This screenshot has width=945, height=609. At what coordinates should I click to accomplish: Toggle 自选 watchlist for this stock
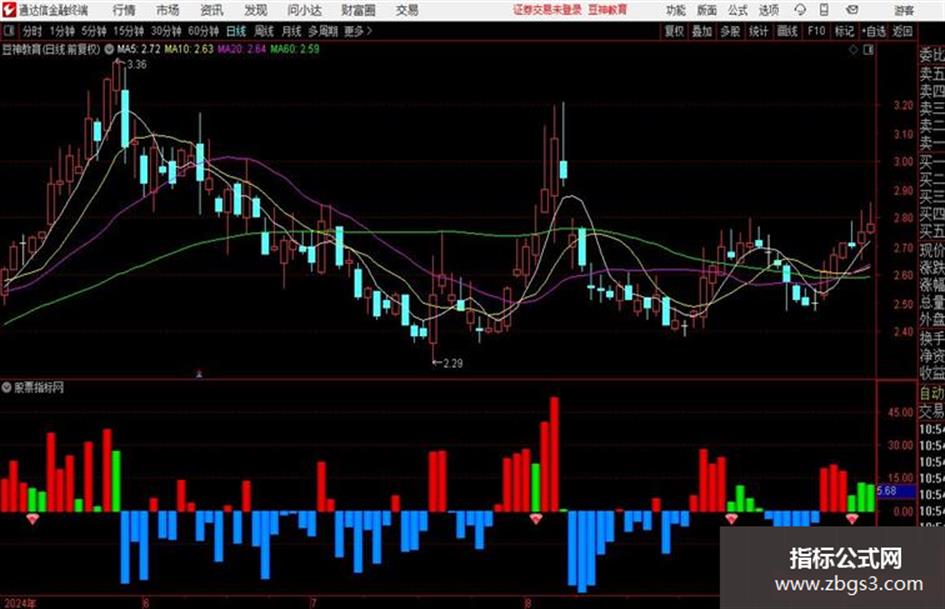[873, 31]
